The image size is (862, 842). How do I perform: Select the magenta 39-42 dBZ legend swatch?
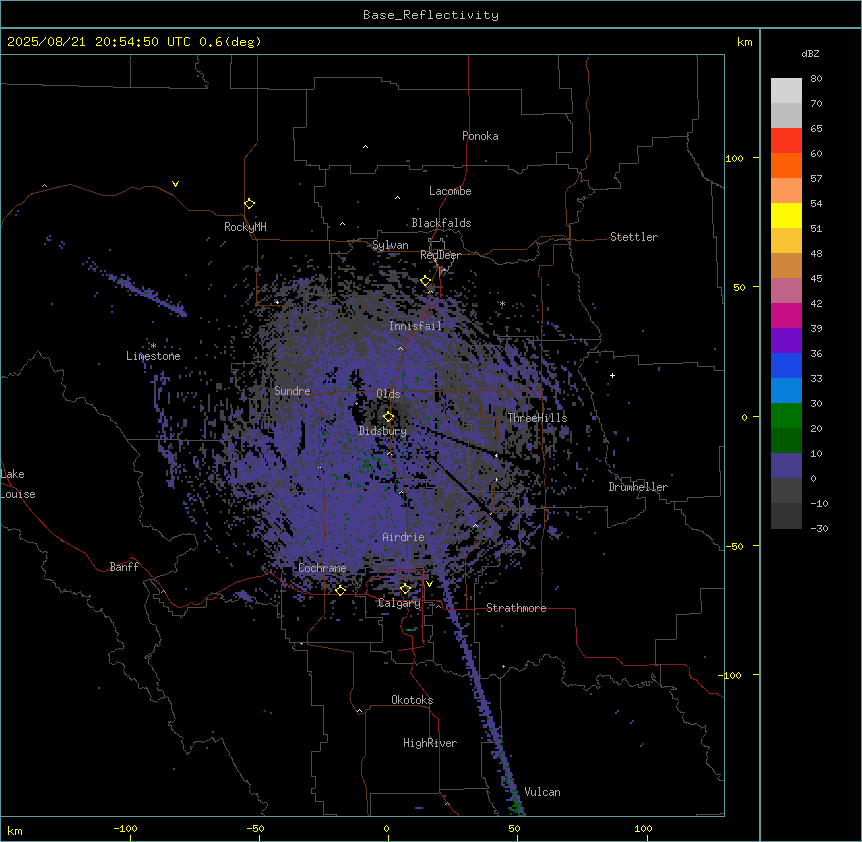coord(786,315)
